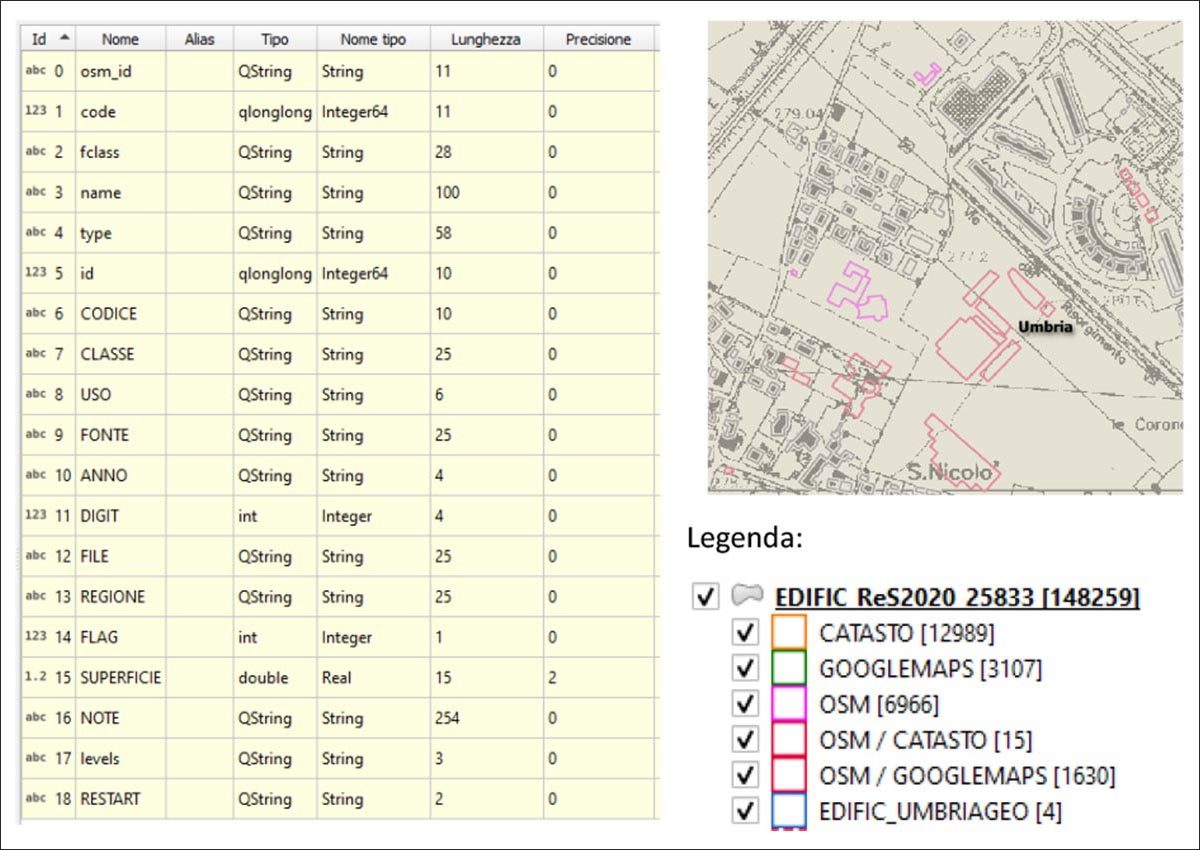Toggle the OSM [6966] checkbox
This screenshot has height=850, width=1200.
[745, 704]
